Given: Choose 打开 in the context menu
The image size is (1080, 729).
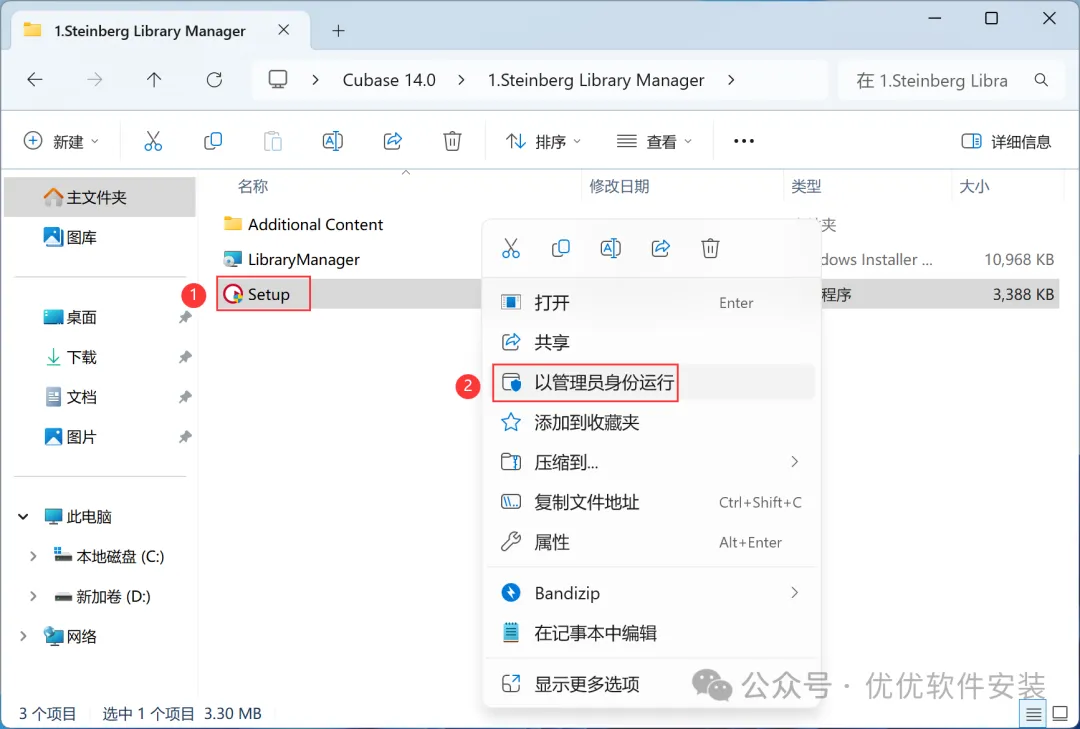Looking at the screenshot, I should 652,302.
